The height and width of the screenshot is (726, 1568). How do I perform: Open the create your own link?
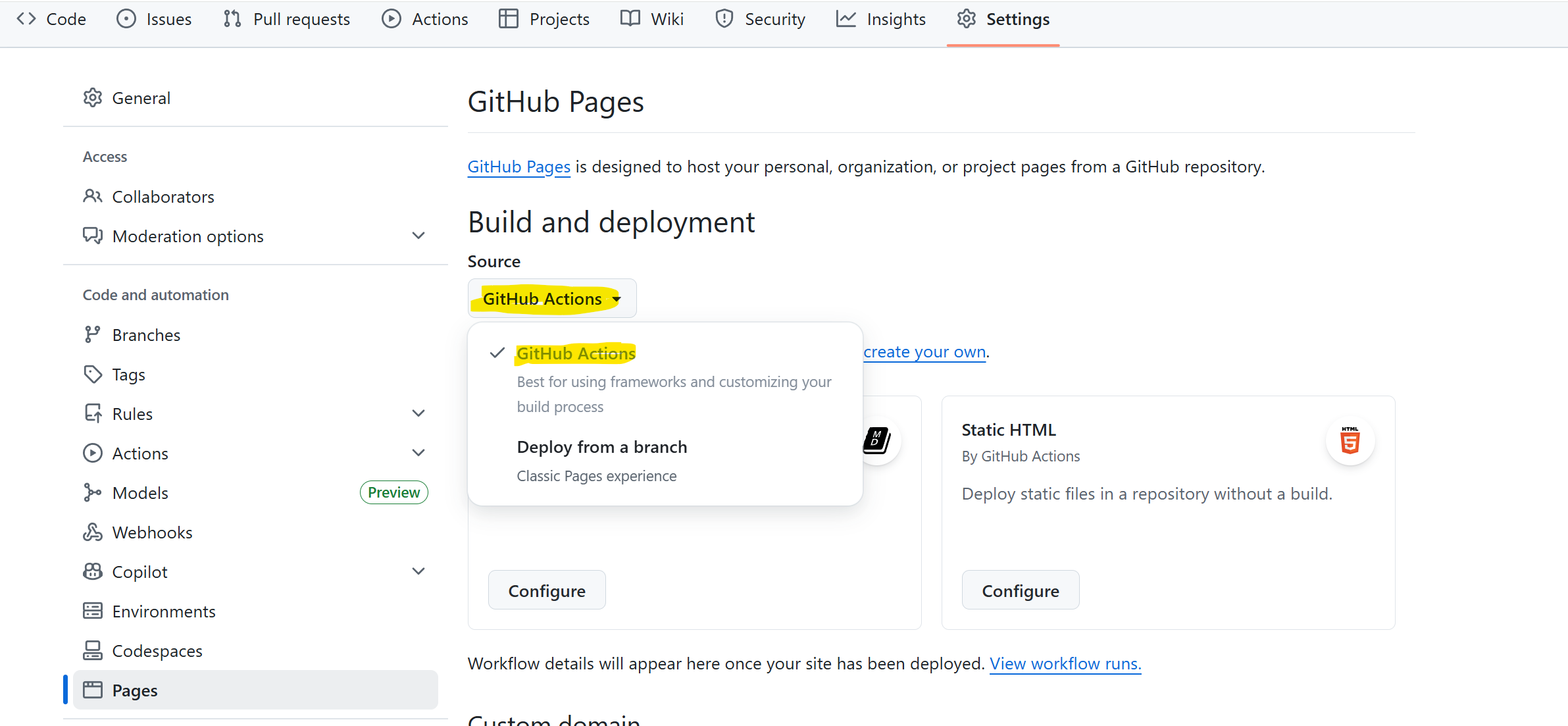coord(924,351)
